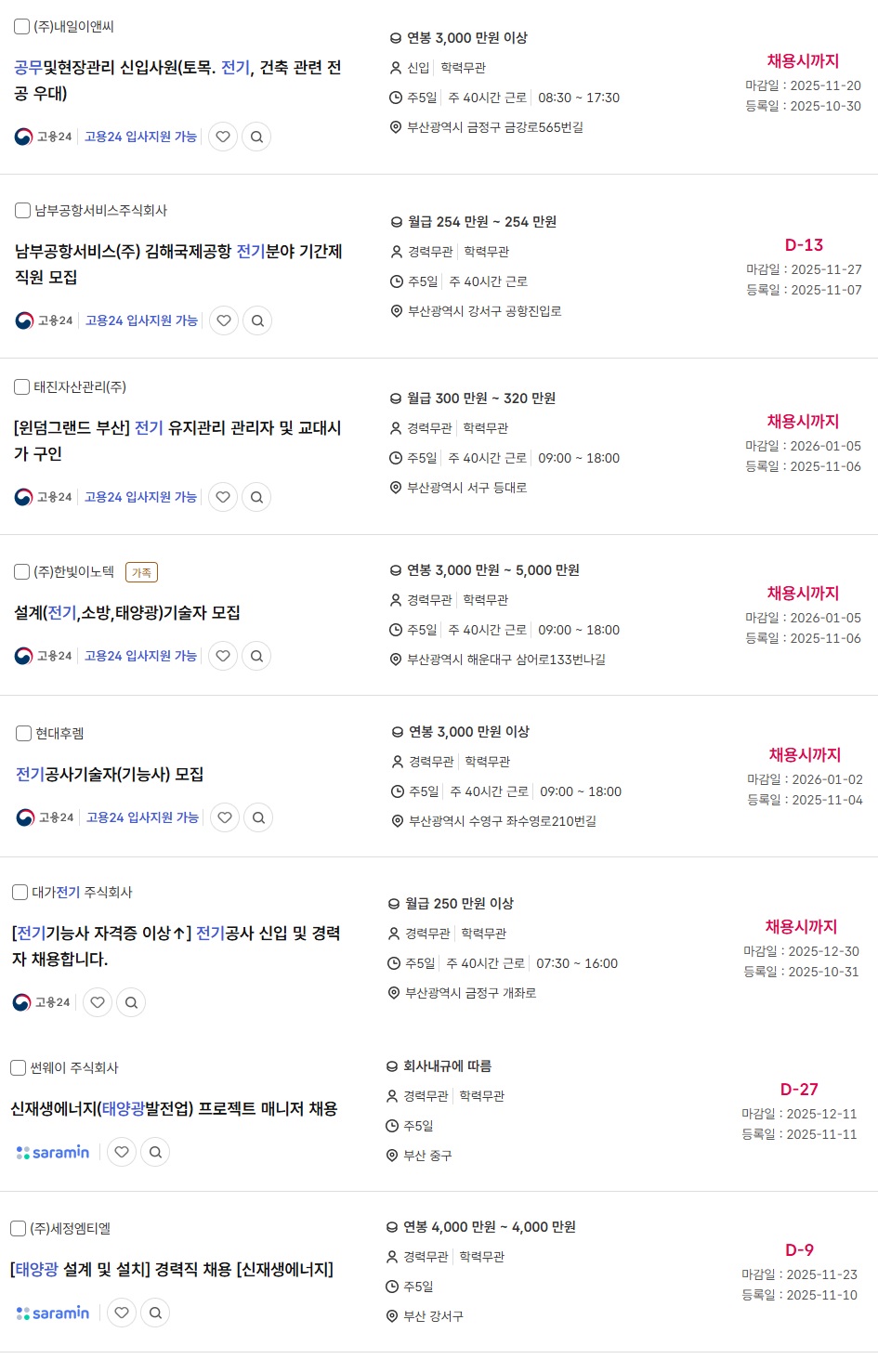
Task: Tick the 현대후렘 listing checkbox
Action: 24,734
